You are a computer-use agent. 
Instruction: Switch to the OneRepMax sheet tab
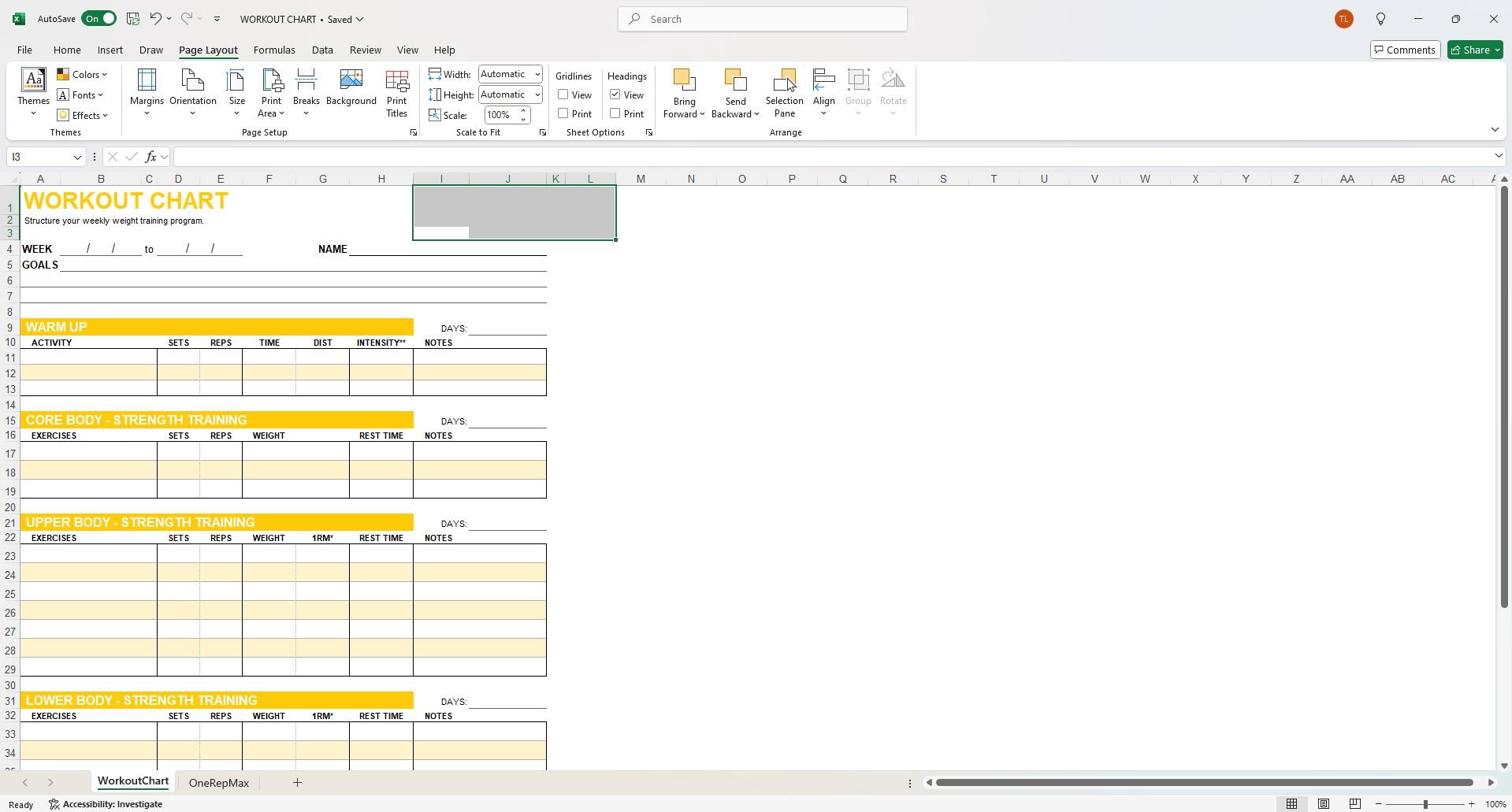click(x=218, y=783)
